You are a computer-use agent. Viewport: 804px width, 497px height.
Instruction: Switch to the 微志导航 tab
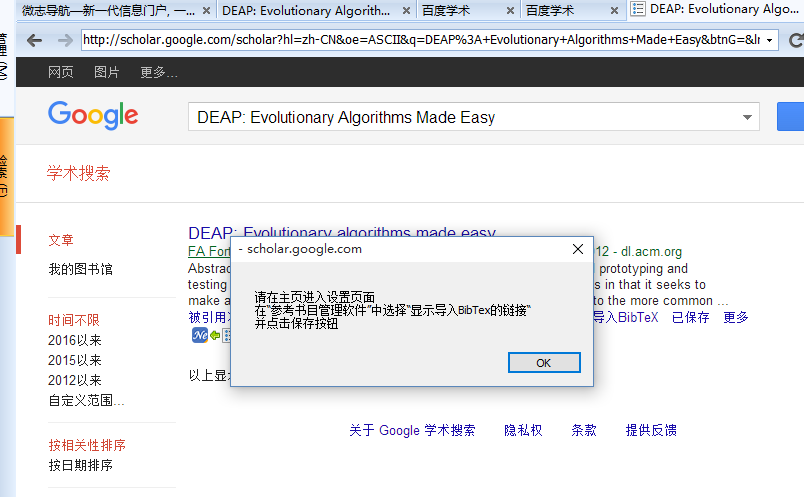(108, 11)
